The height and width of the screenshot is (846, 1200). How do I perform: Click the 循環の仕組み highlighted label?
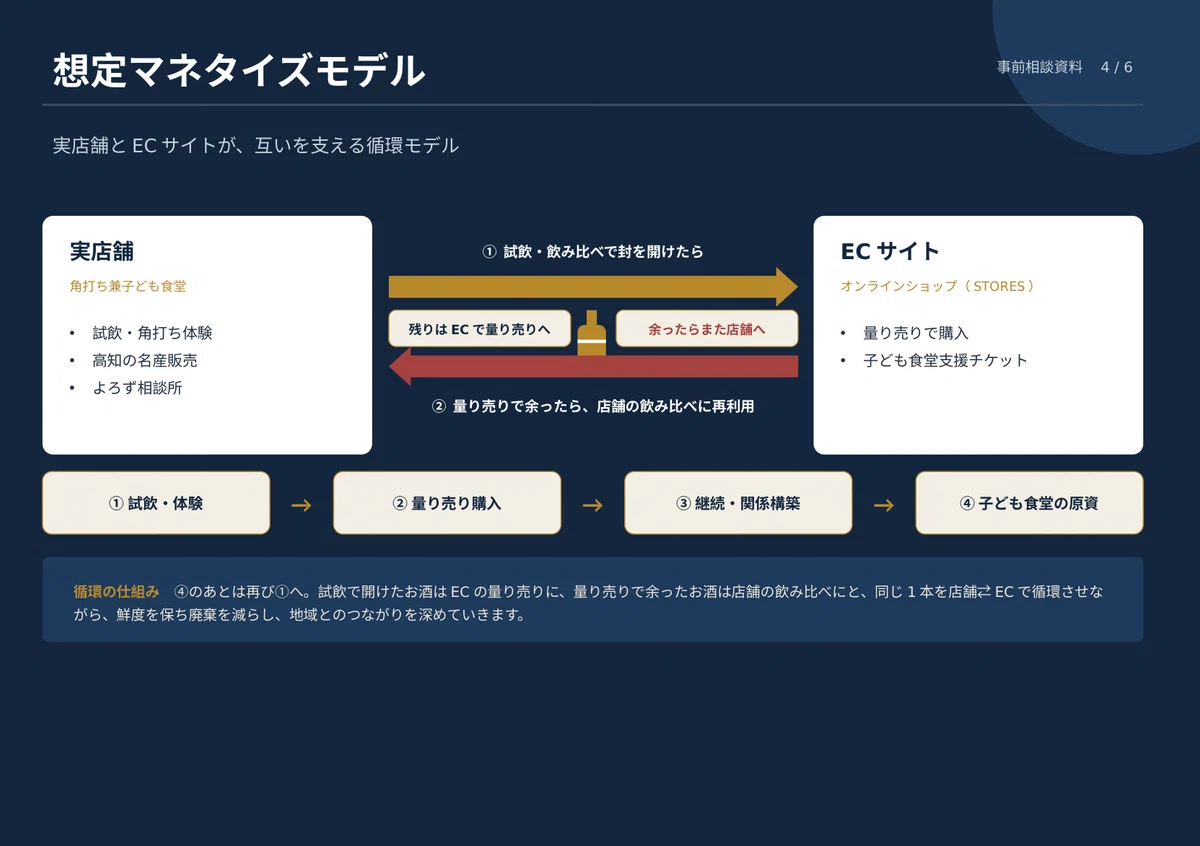116,591
